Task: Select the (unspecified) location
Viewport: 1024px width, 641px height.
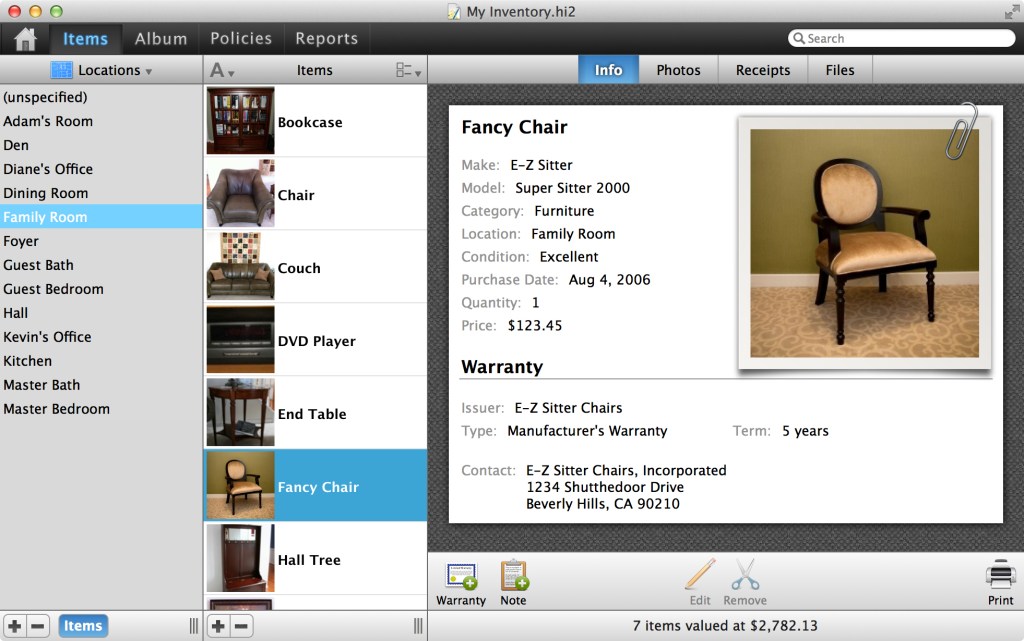Action: (101, 97)
